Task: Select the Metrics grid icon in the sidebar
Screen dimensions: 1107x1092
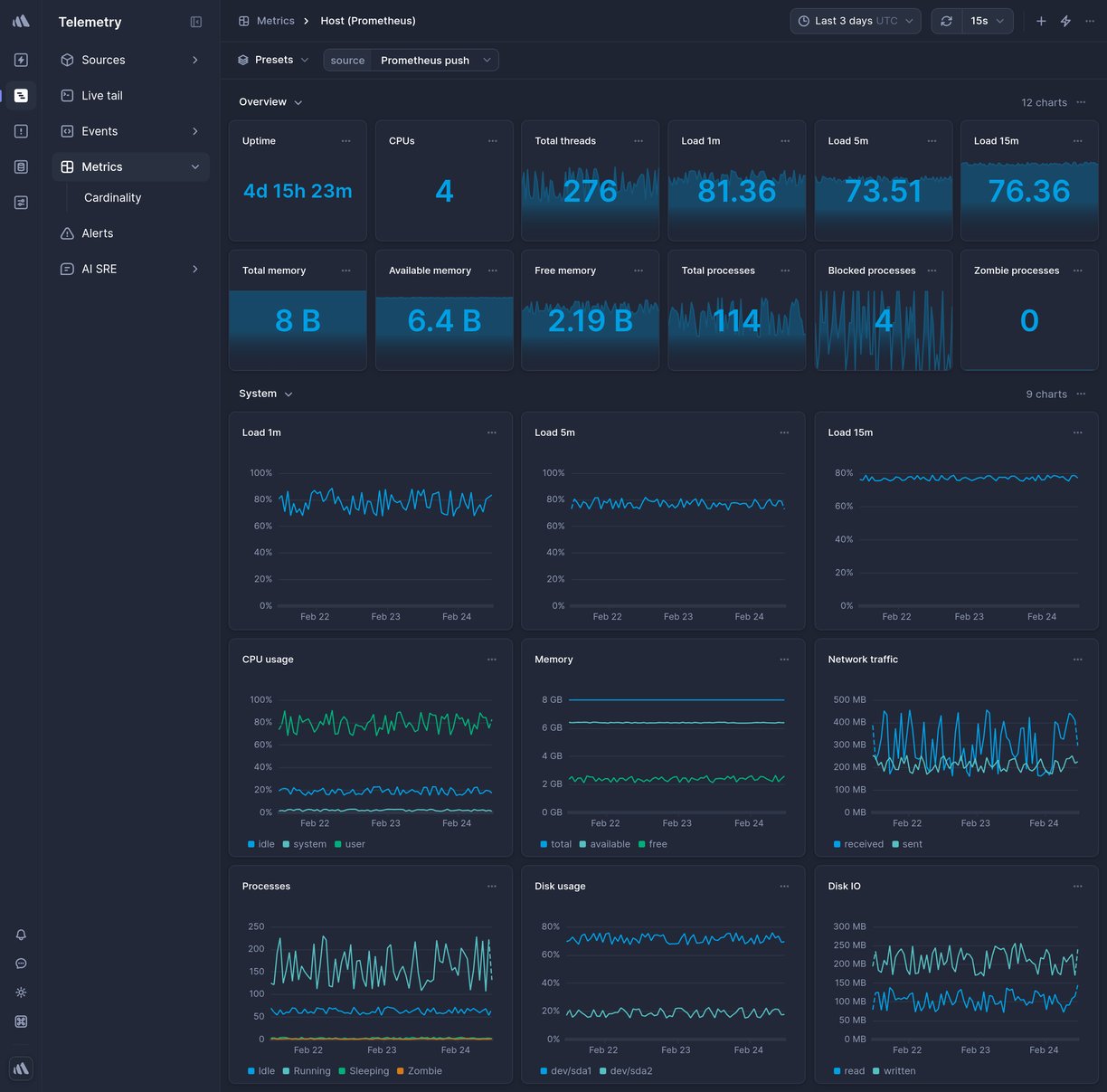Action: coord(67,166)
